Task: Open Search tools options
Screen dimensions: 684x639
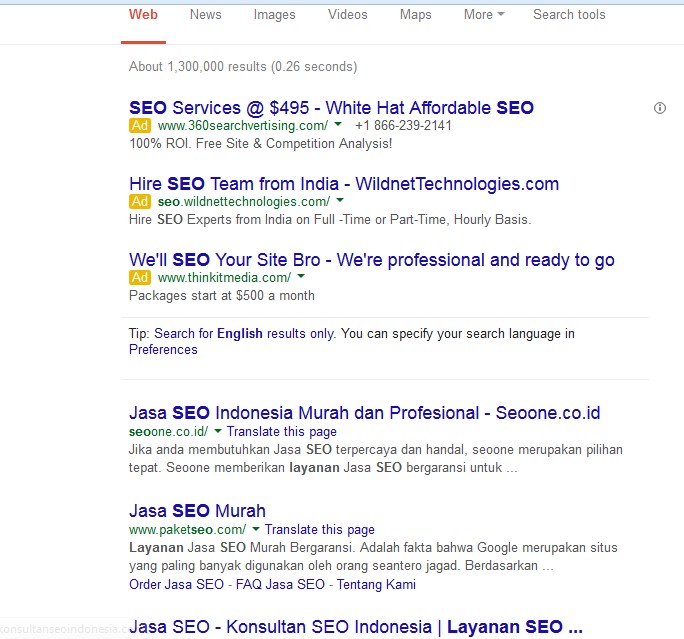Action: 568,15
